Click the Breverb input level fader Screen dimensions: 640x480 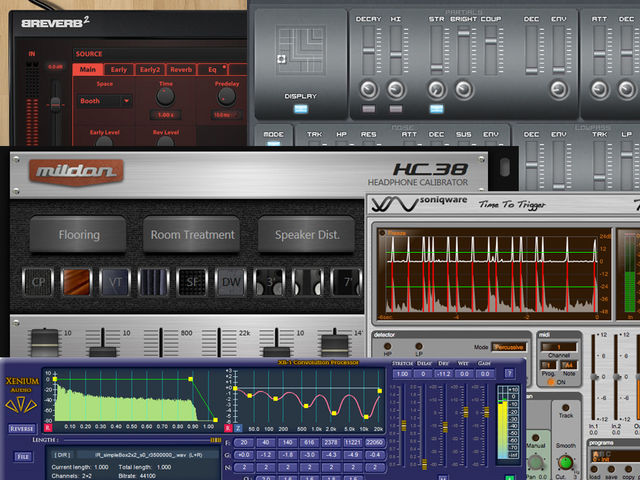click(56, 104)
